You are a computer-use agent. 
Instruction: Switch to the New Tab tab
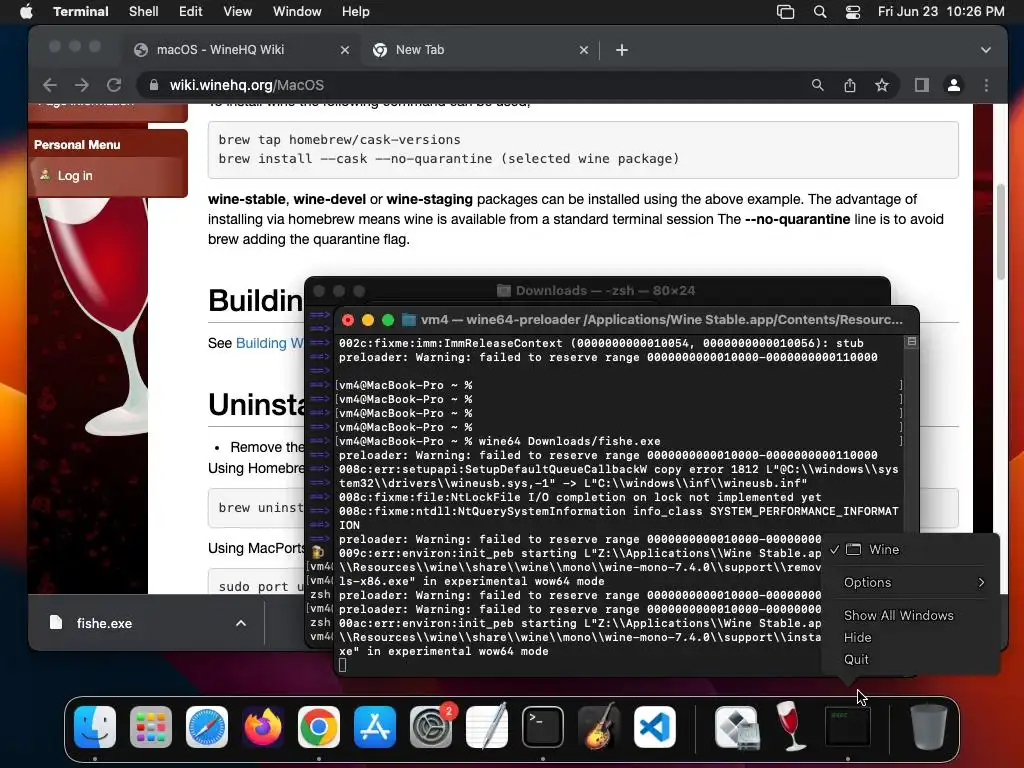[481, 50]
